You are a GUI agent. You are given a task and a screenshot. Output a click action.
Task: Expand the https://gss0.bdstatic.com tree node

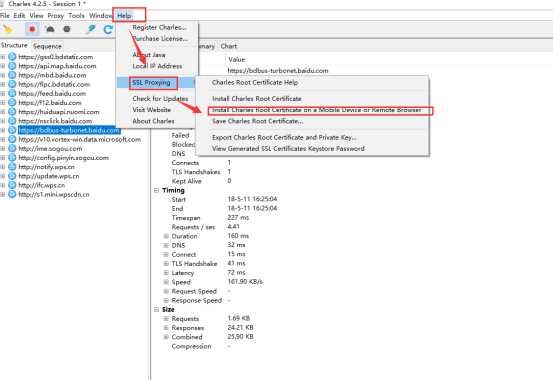tap(3, 57)
